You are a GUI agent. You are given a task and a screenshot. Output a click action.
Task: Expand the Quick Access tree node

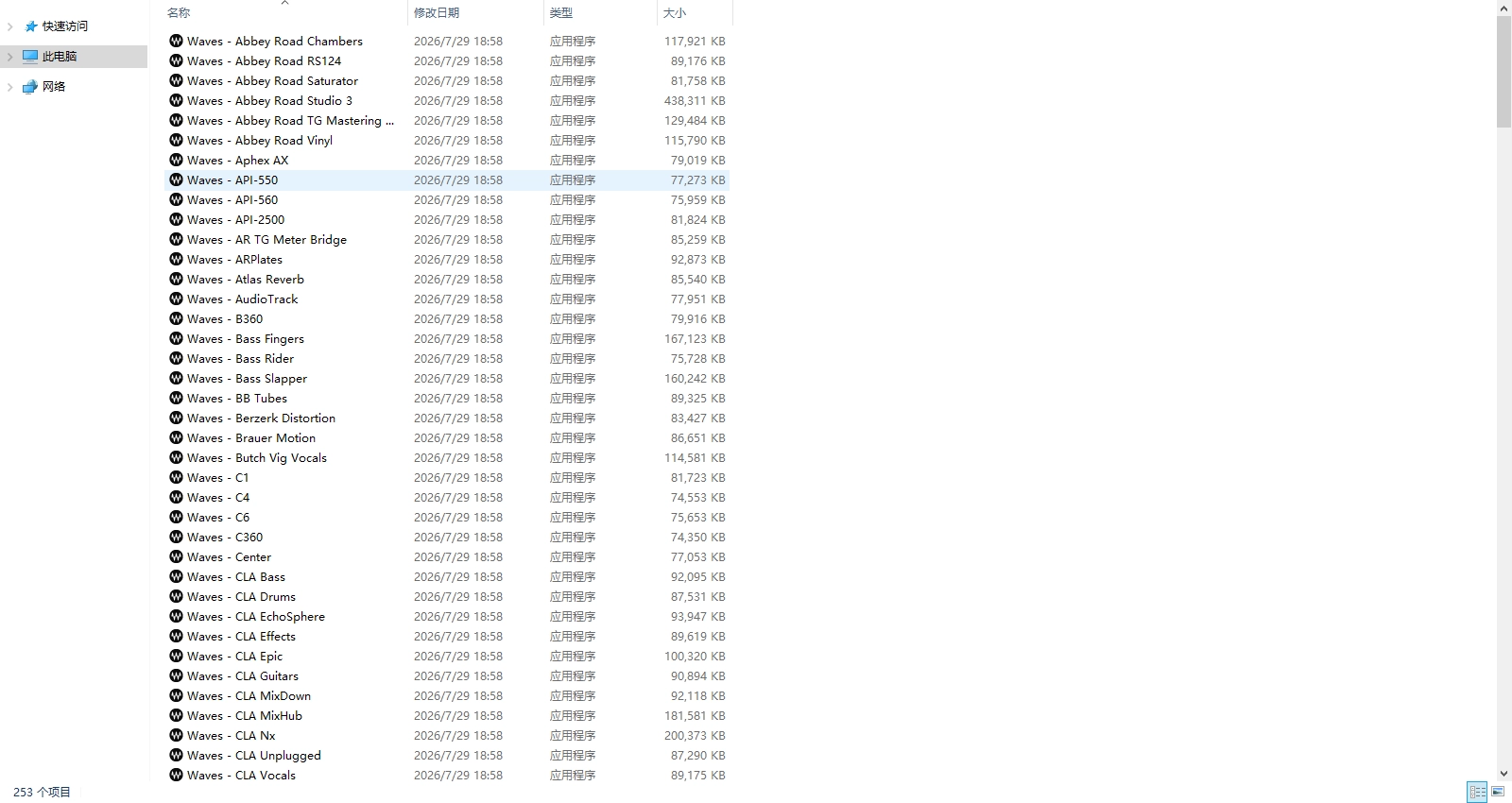(10, 26)
